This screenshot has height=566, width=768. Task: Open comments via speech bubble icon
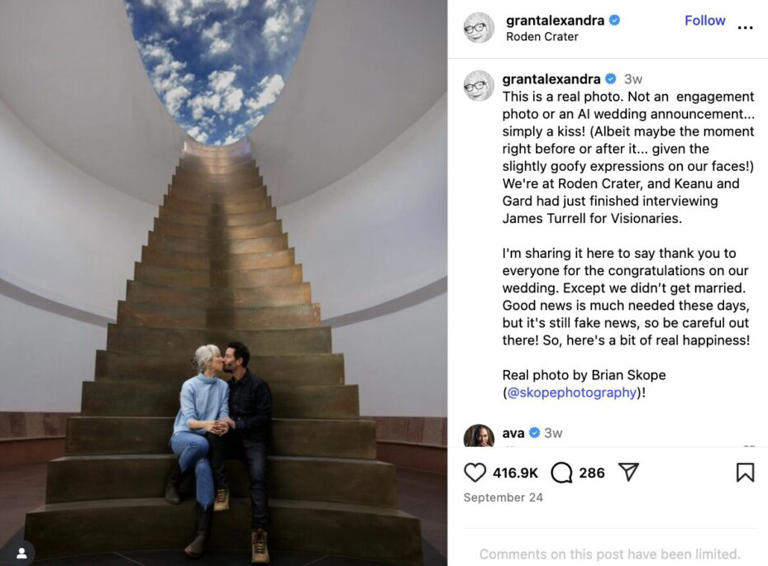[561, 472]
